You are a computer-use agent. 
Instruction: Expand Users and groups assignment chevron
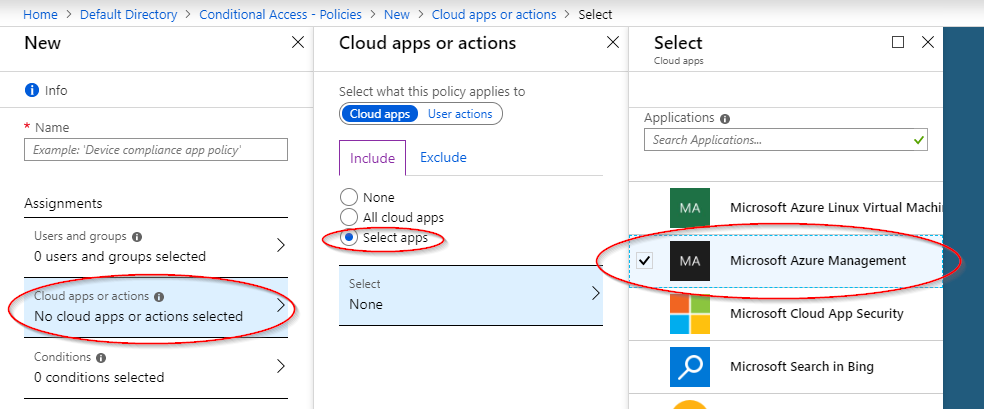pos(281,245)
